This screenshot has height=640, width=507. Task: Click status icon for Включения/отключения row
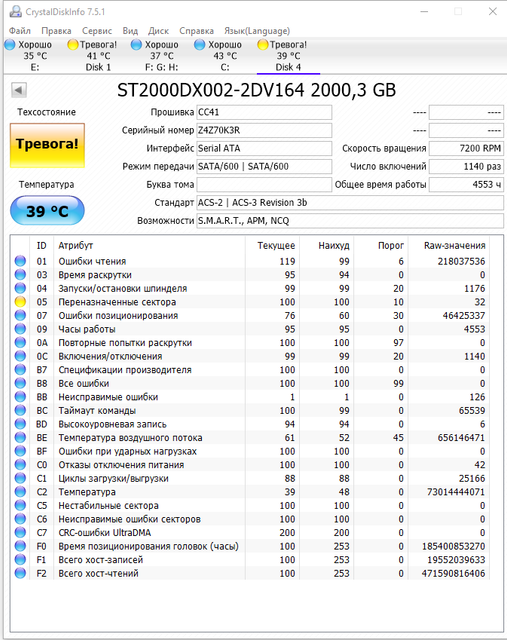pyautogui.click(x=20, y=356)
